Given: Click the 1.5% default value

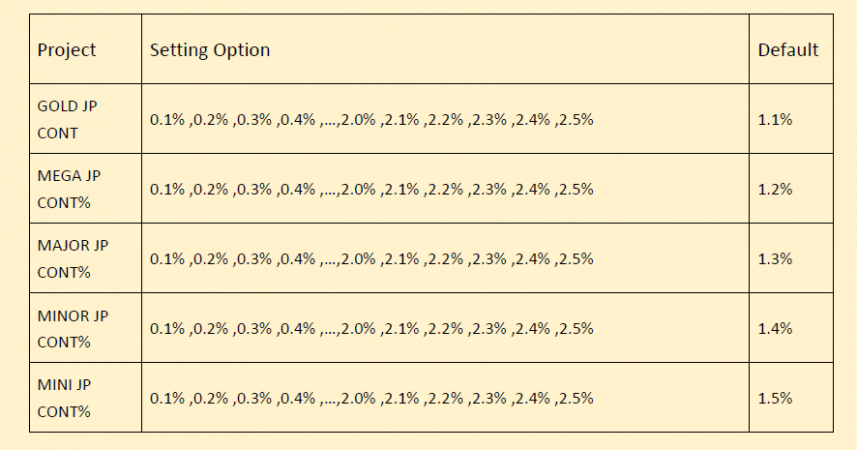Looking at the screenshot, I should (x=775, y=398).
